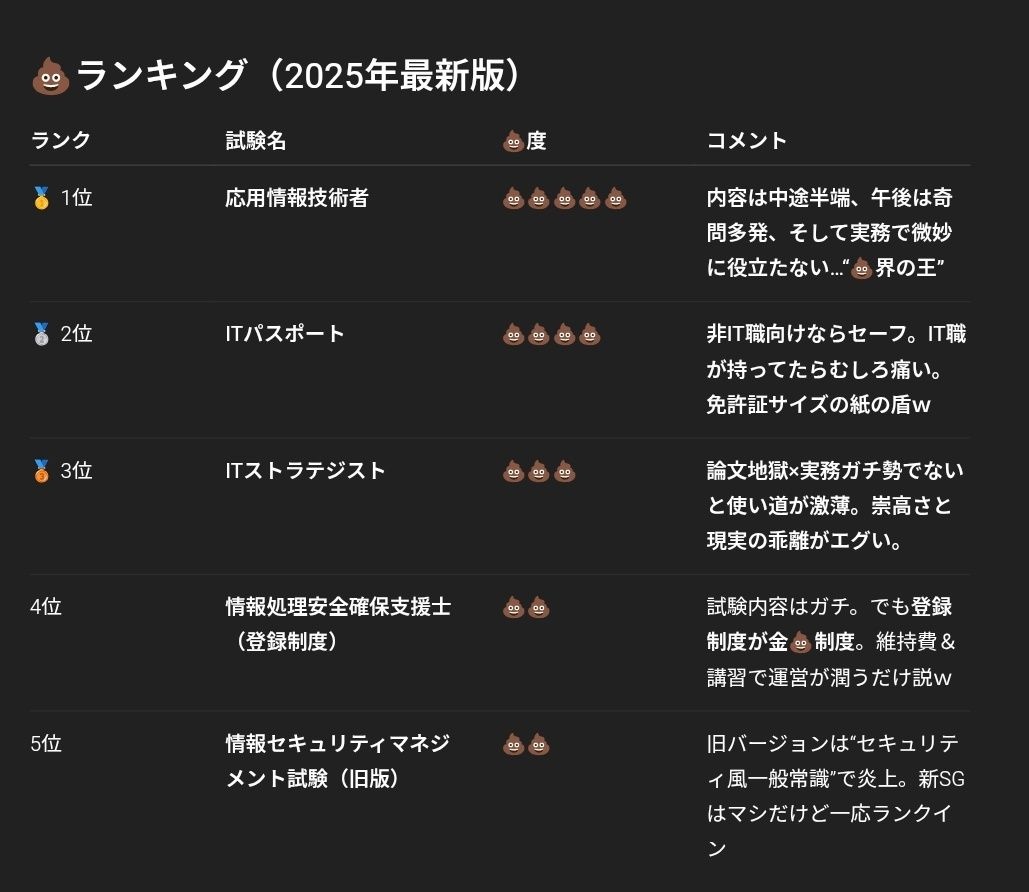This screenshot has height=892, width=1029.
Task: Click 情報セキュリティマネジメント試験 exam name cell
Action: pos(338,761)
